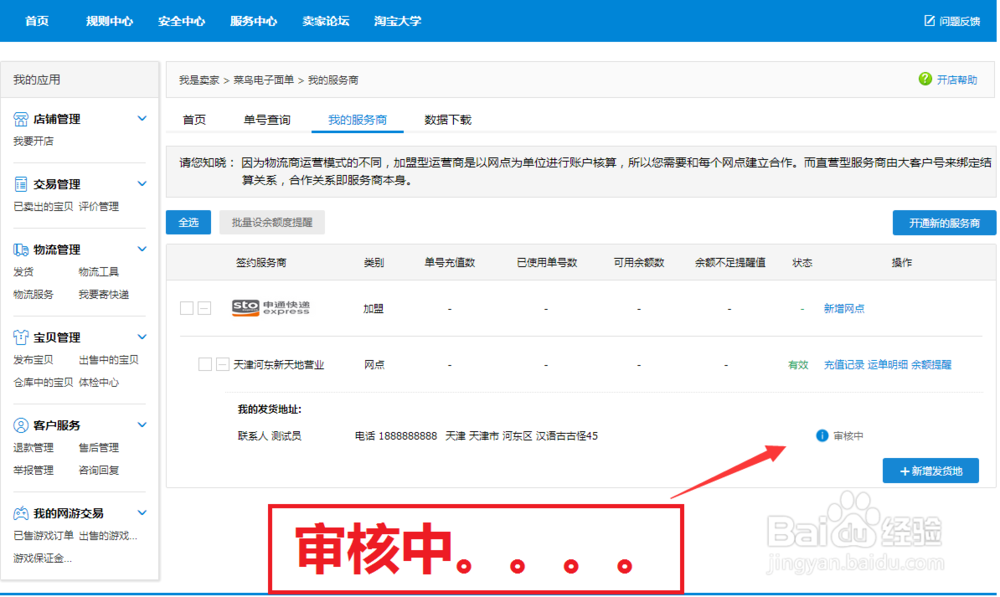Collapse the 申通快递 row with minus box
Viewport: 1000px width, 597px height.
tap(204, 308)
